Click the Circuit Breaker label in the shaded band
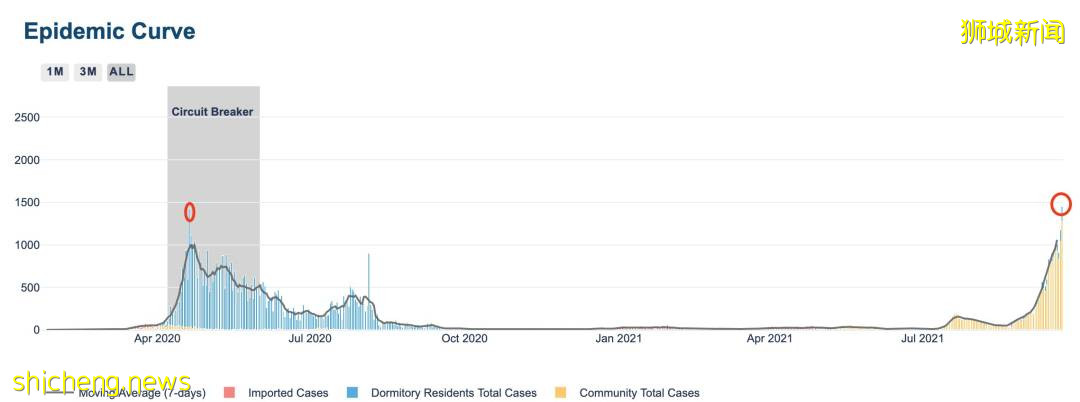 click(212, 112)
